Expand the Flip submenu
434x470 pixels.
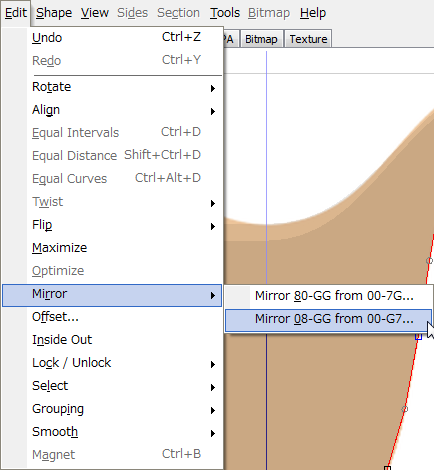tap(112, 225)
